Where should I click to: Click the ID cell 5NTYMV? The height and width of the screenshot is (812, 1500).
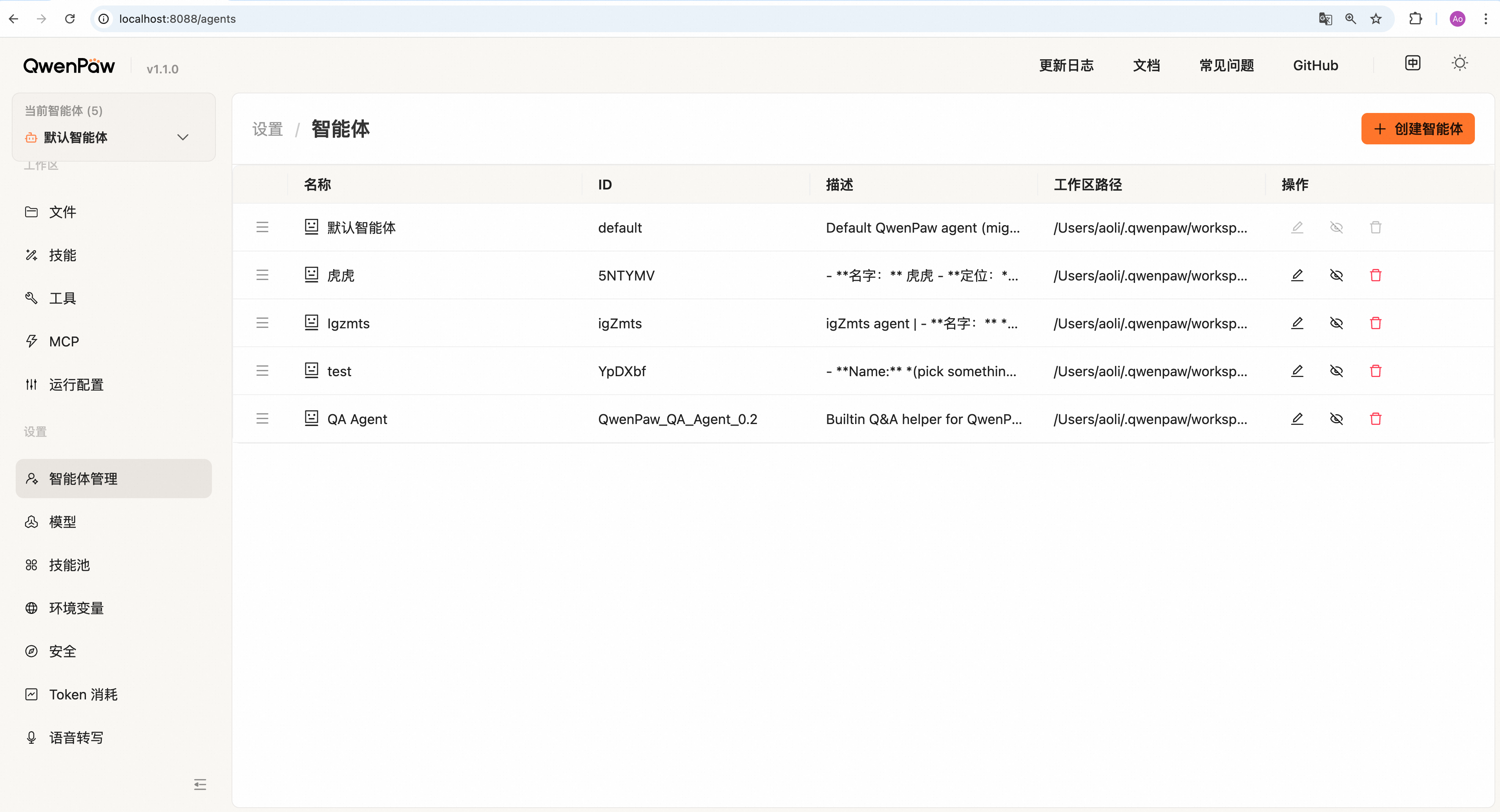point(626,275)
